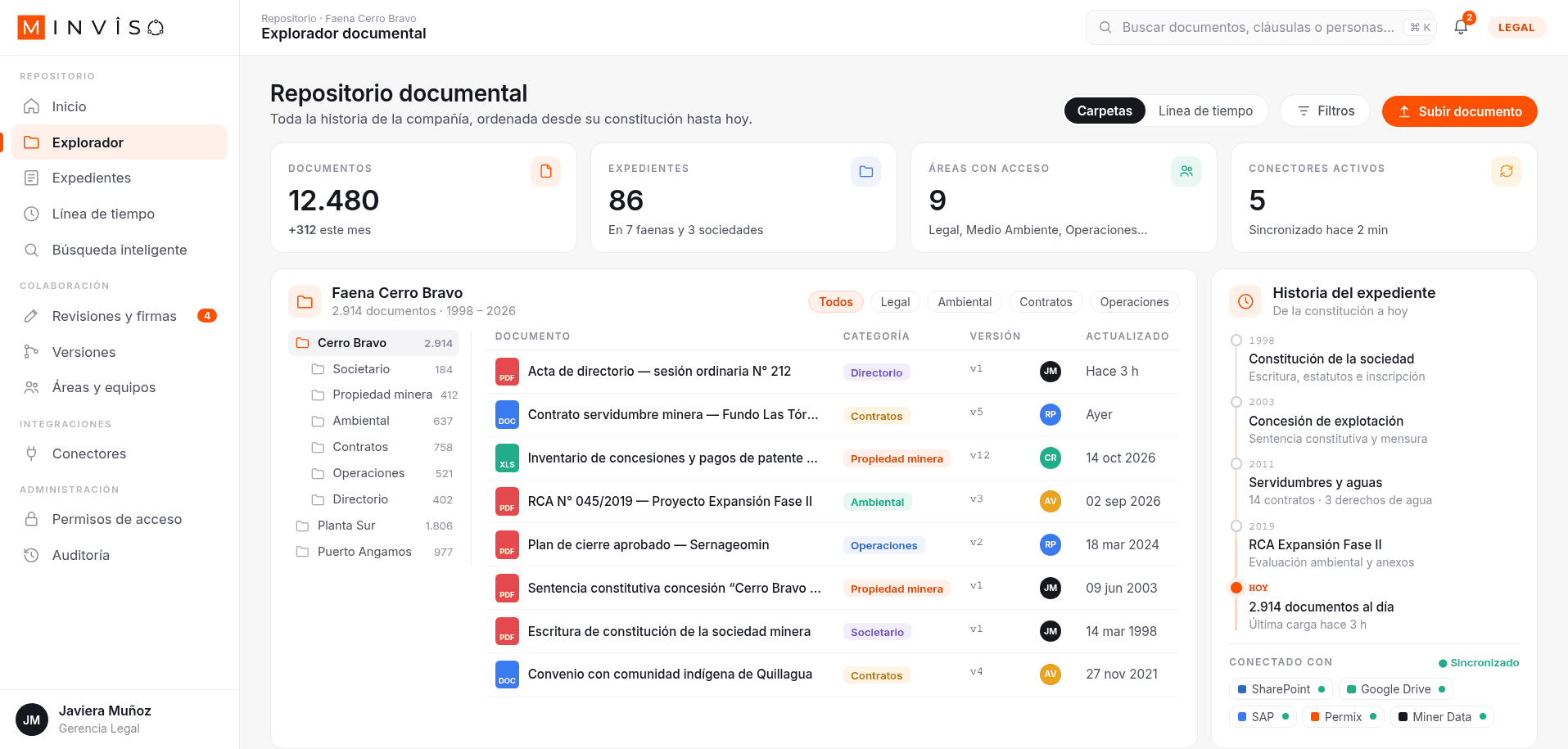1568x749 pixels.
Task: Click the HOY timeline marker dot
Action: click(x=1236, y=588)
